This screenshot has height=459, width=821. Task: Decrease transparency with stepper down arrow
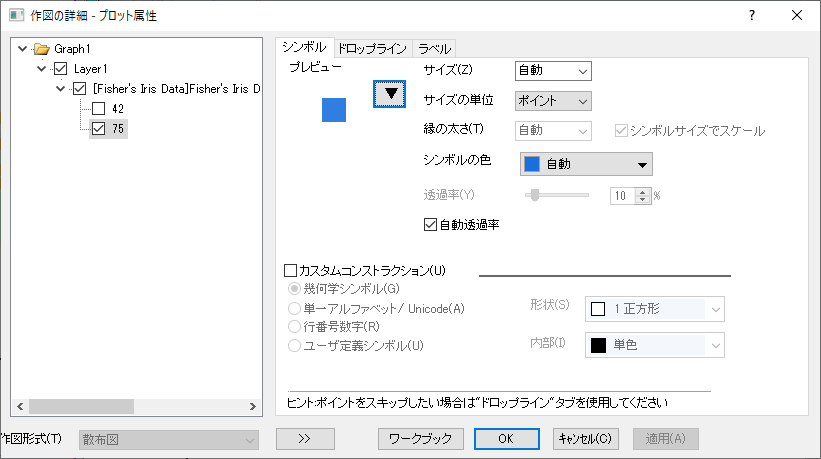point(642,199)
